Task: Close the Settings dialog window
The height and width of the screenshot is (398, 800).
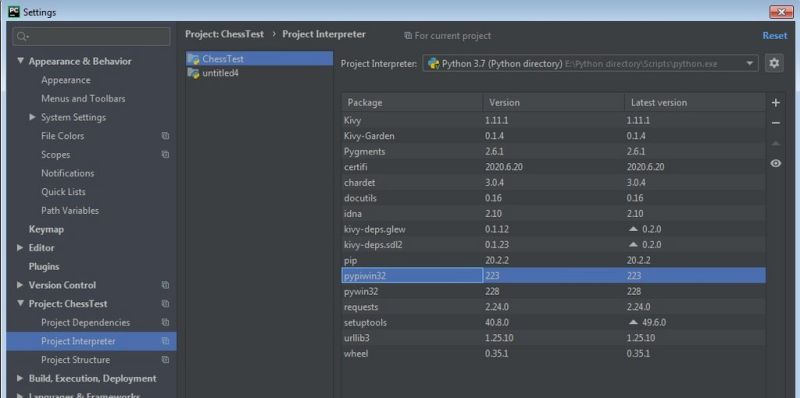Action: point(781,11)
